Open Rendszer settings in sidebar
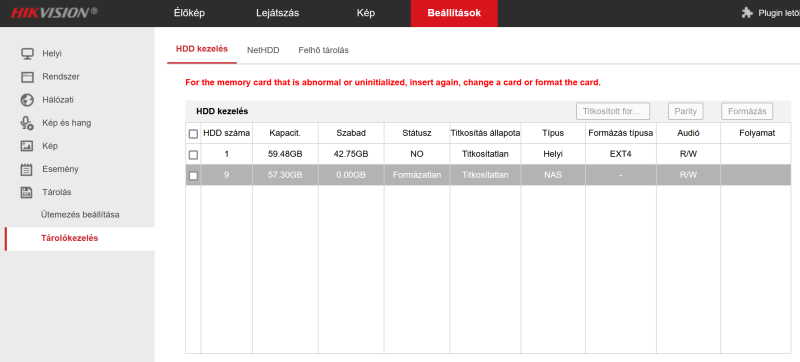The image size is (800, 362). [61, 76]
